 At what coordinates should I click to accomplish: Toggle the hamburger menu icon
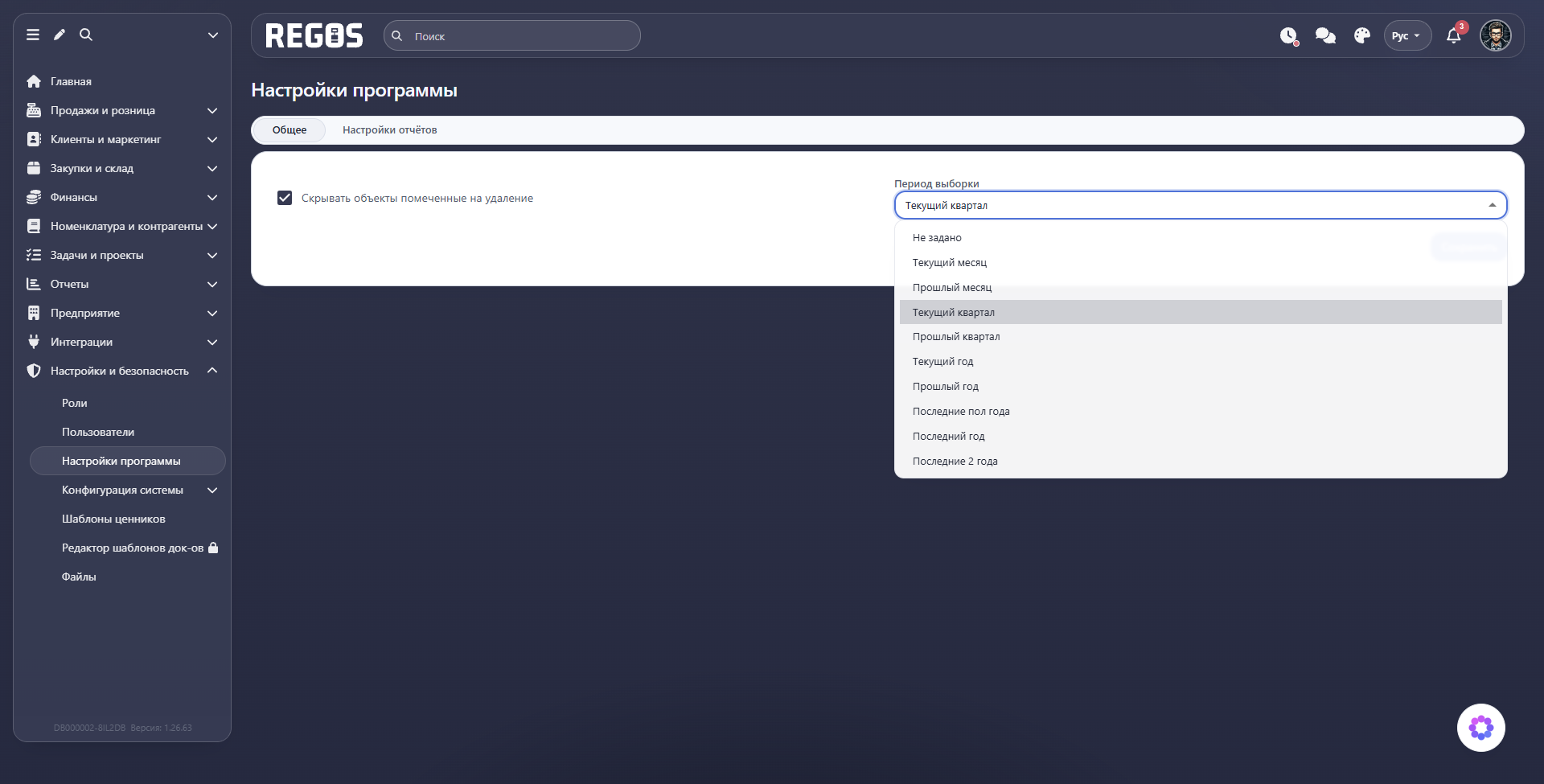(33, 35)
